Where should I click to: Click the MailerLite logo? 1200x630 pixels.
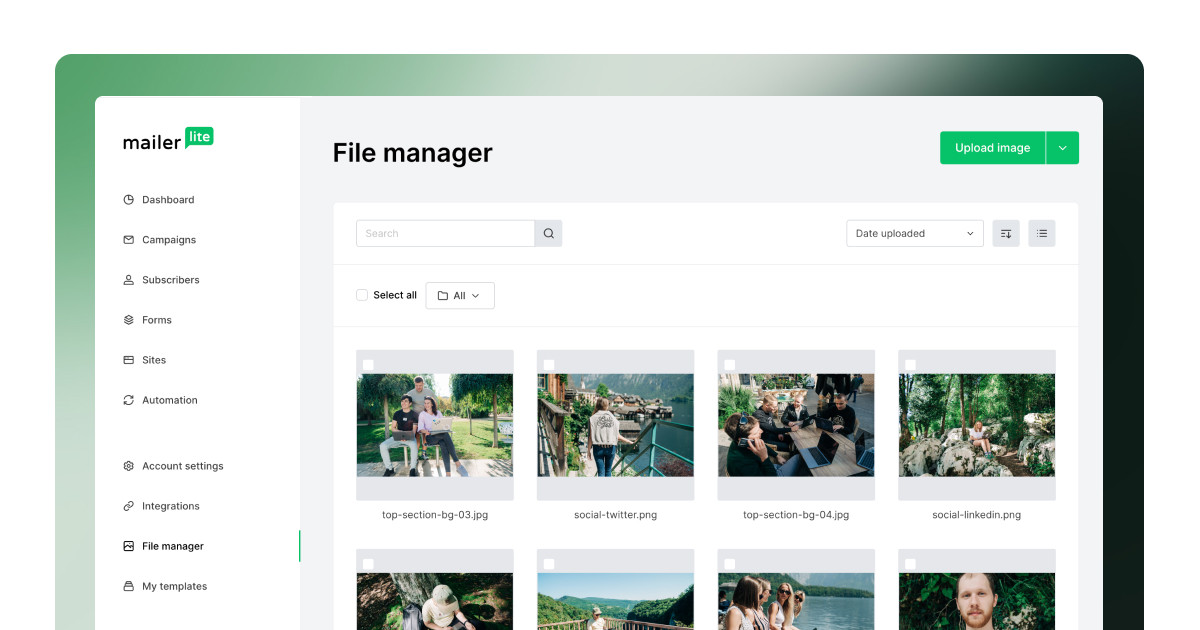[x=168, y=140]
